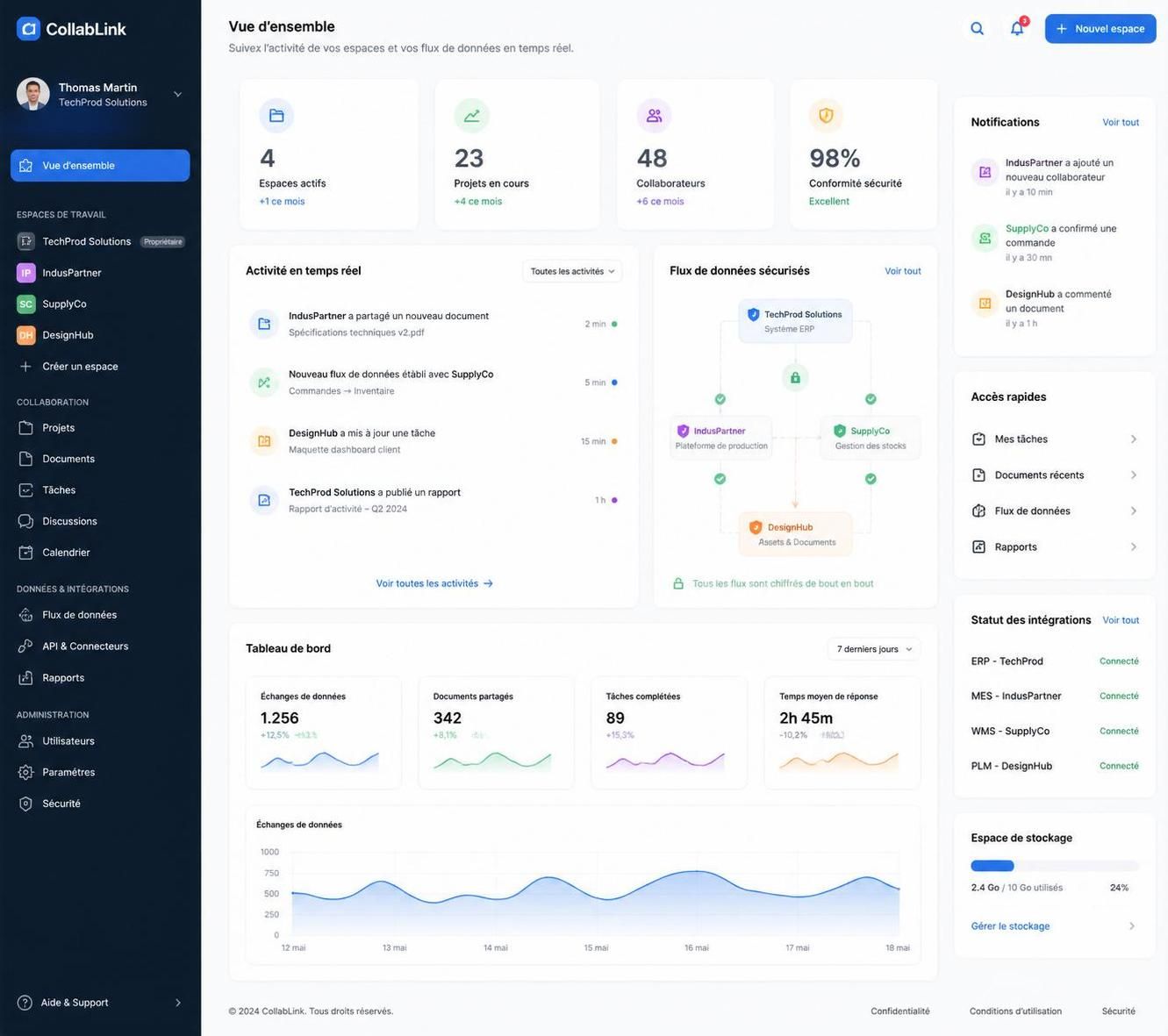
Task: Click Voir tout in Statut des intégrations
Action: [1121, 620]
